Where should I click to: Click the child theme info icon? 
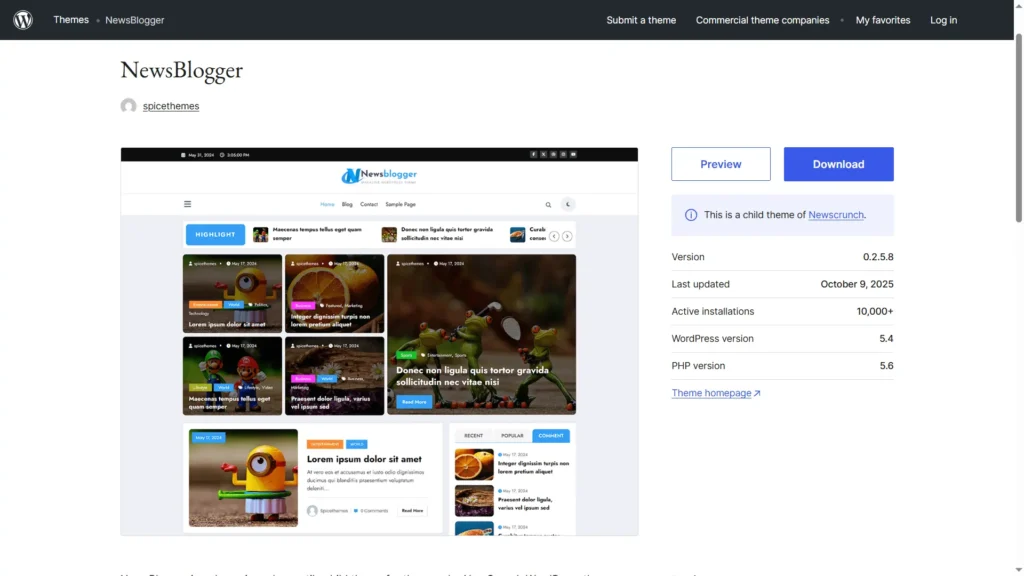[690, 215]
